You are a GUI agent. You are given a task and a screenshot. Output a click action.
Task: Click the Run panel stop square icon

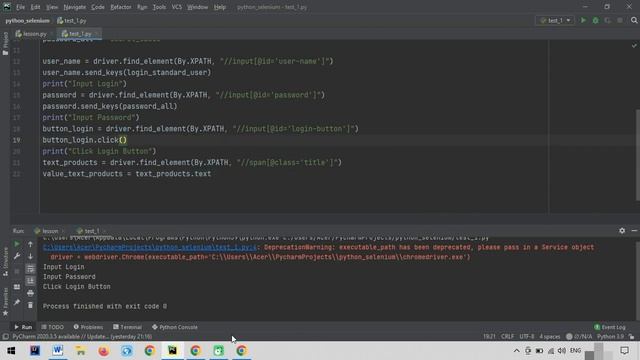coord(17,271)
